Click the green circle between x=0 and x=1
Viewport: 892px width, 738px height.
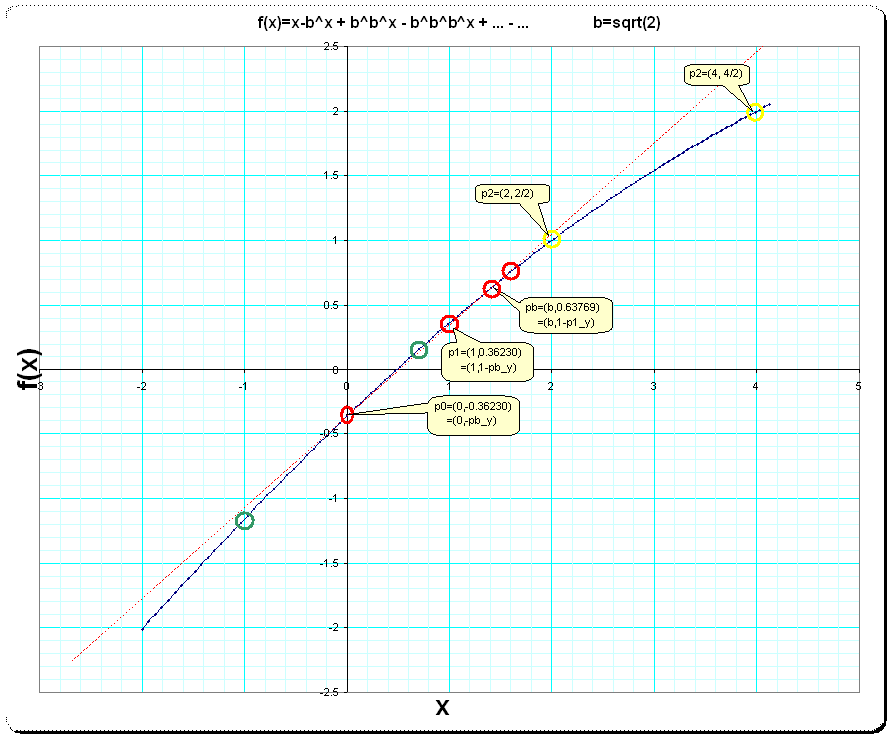coord(419,350)
